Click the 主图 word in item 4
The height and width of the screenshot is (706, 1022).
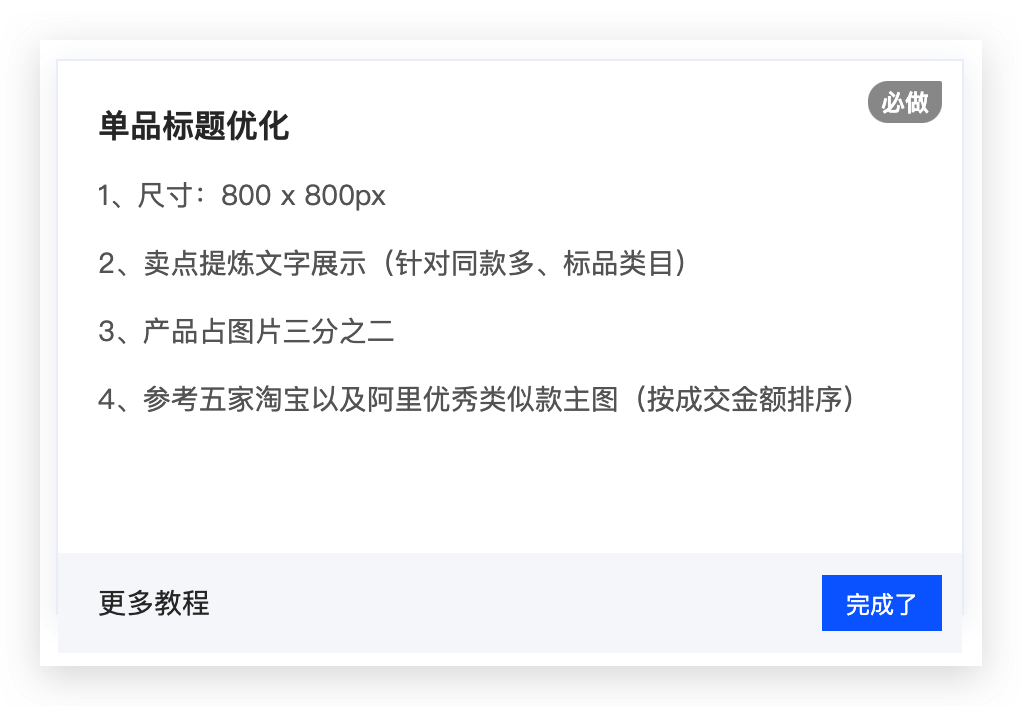(x=591, y=399)
